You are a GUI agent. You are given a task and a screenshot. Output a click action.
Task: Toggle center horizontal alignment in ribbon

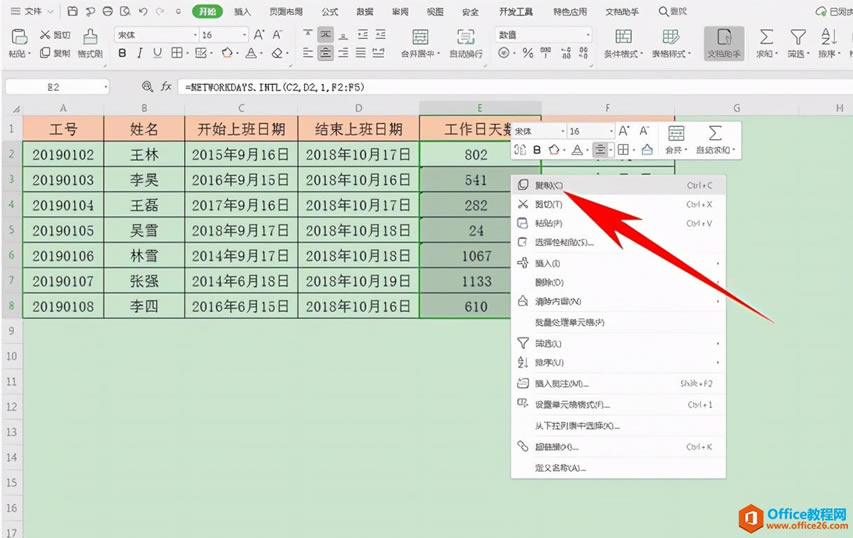point(326,53)
